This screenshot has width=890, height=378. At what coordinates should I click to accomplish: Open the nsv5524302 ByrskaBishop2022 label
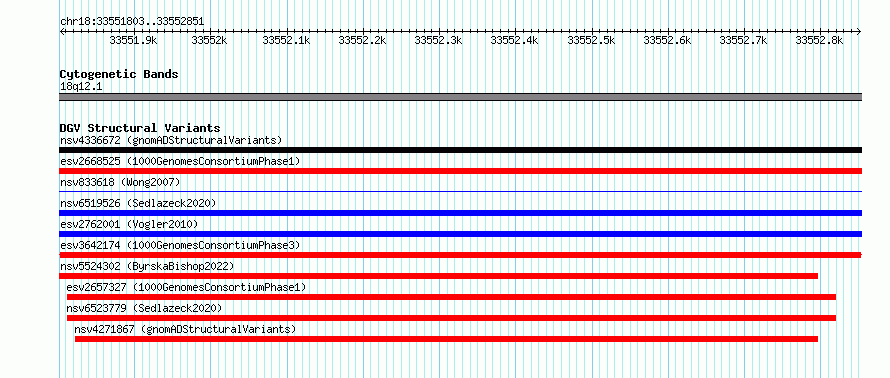pyautogui.click(x=147, y=266)
